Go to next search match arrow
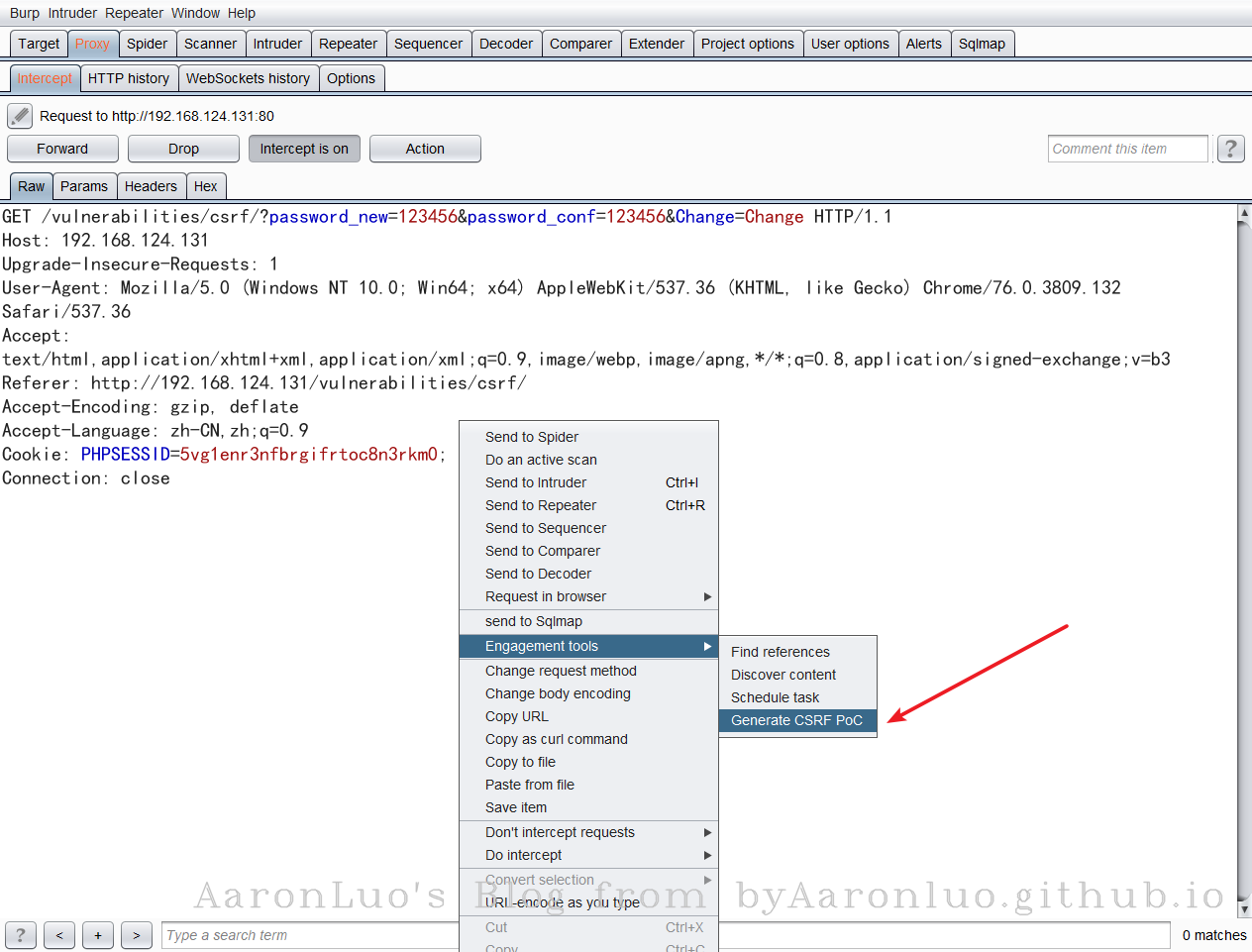The image size is (1252, 952). pyautogui.click(x=137, y=935)
